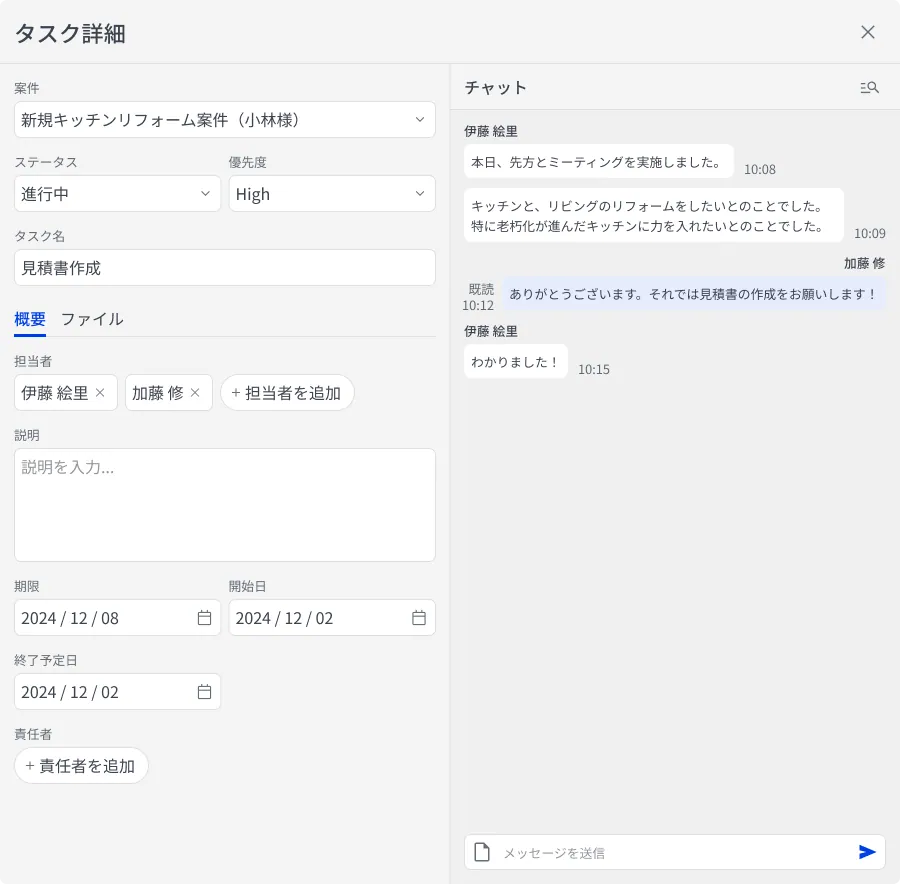
Task: Remove assignee 伊藤 絵里 with the x
Action: (x=100, y=393)
